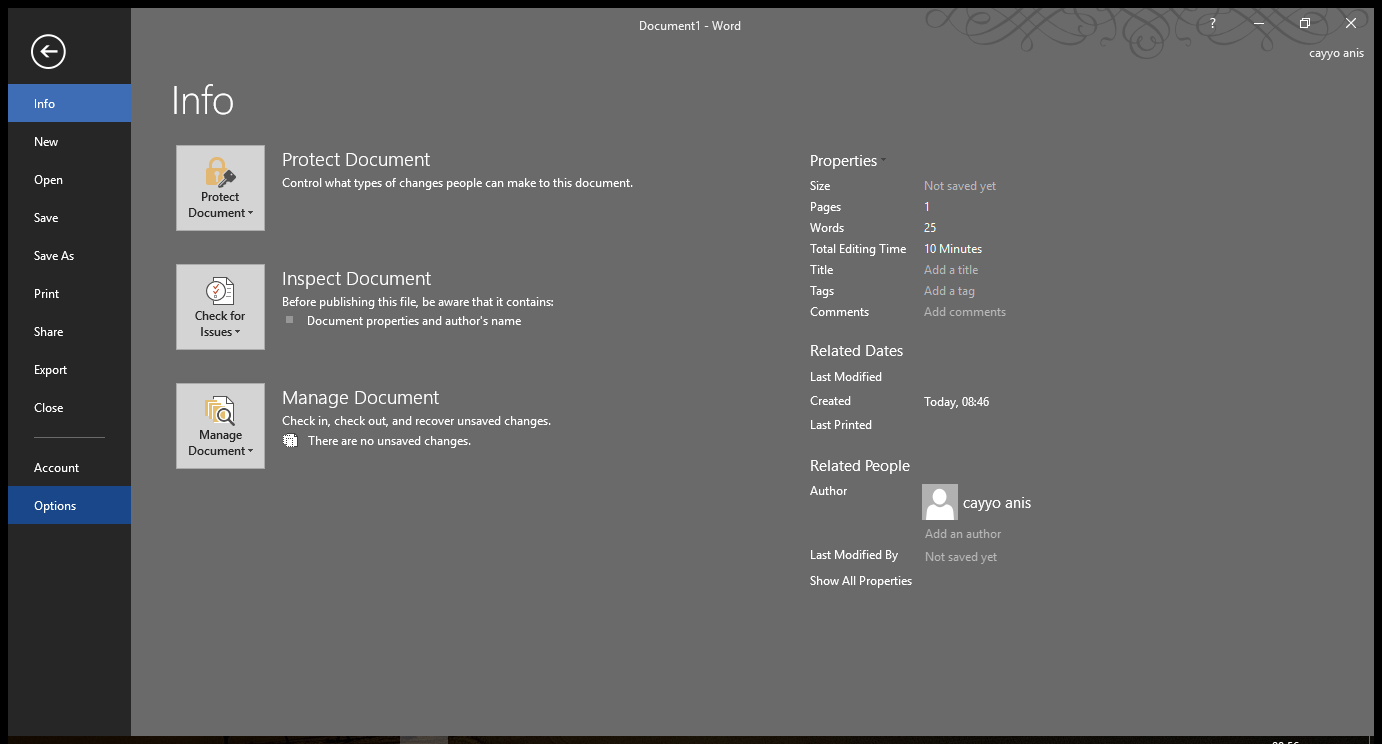Choose Open from the backstage menu

pos(69,180)
